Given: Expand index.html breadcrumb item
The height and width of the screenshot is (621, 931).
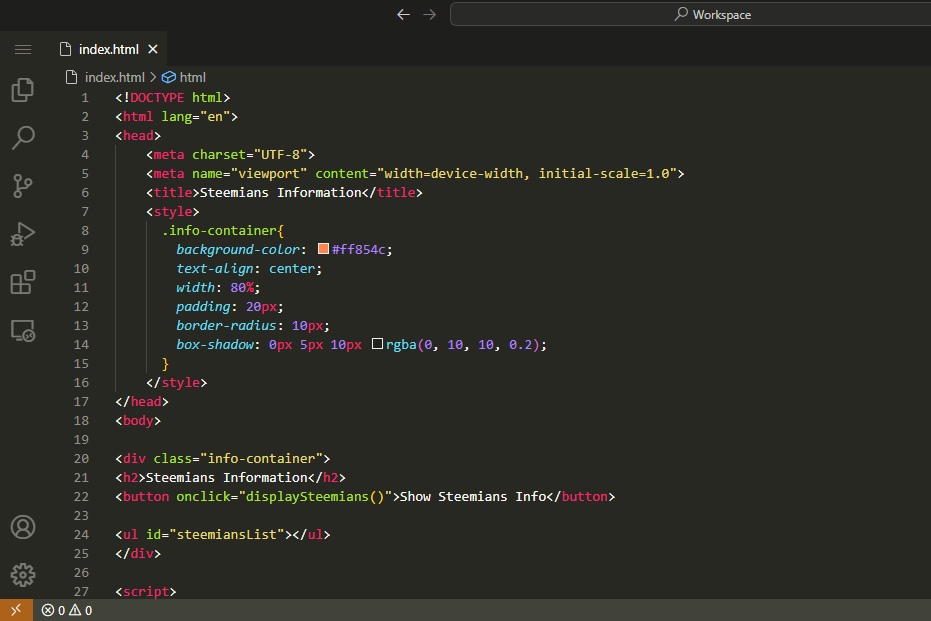Looking at the screenshot, I should coord(113,77).
